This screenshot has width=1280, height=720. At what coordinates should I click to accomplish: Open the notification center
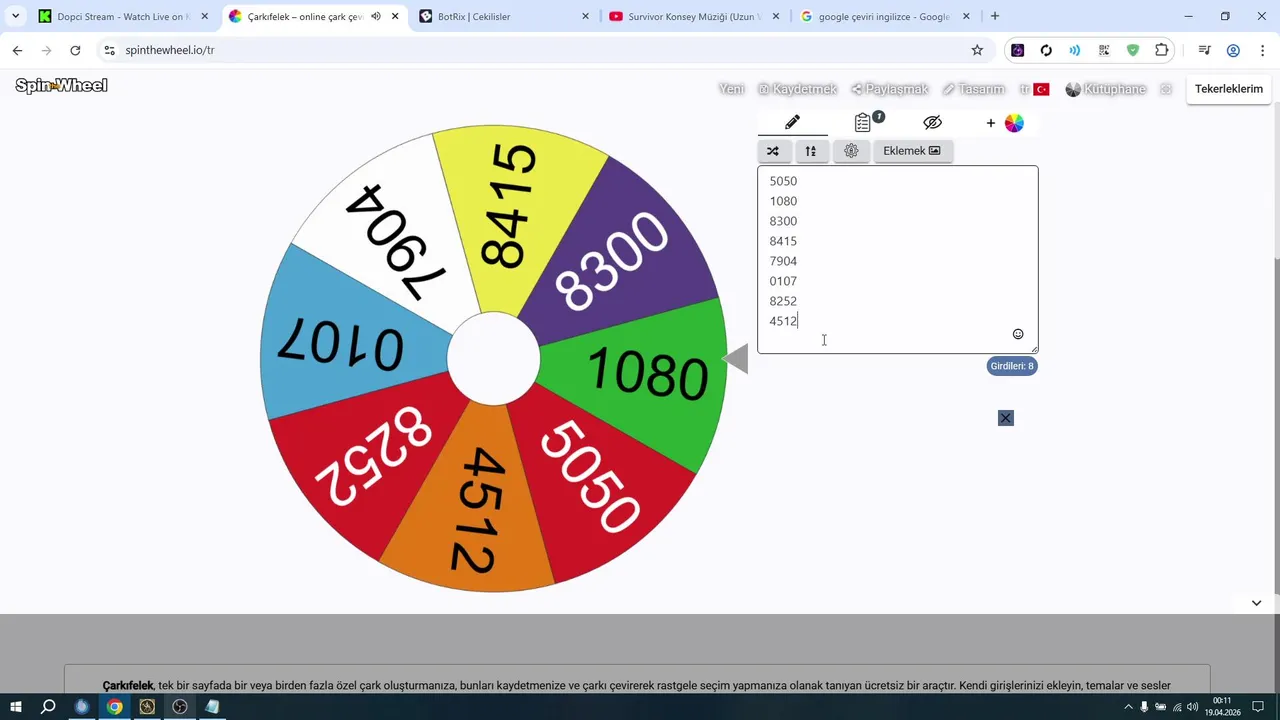1259,707
